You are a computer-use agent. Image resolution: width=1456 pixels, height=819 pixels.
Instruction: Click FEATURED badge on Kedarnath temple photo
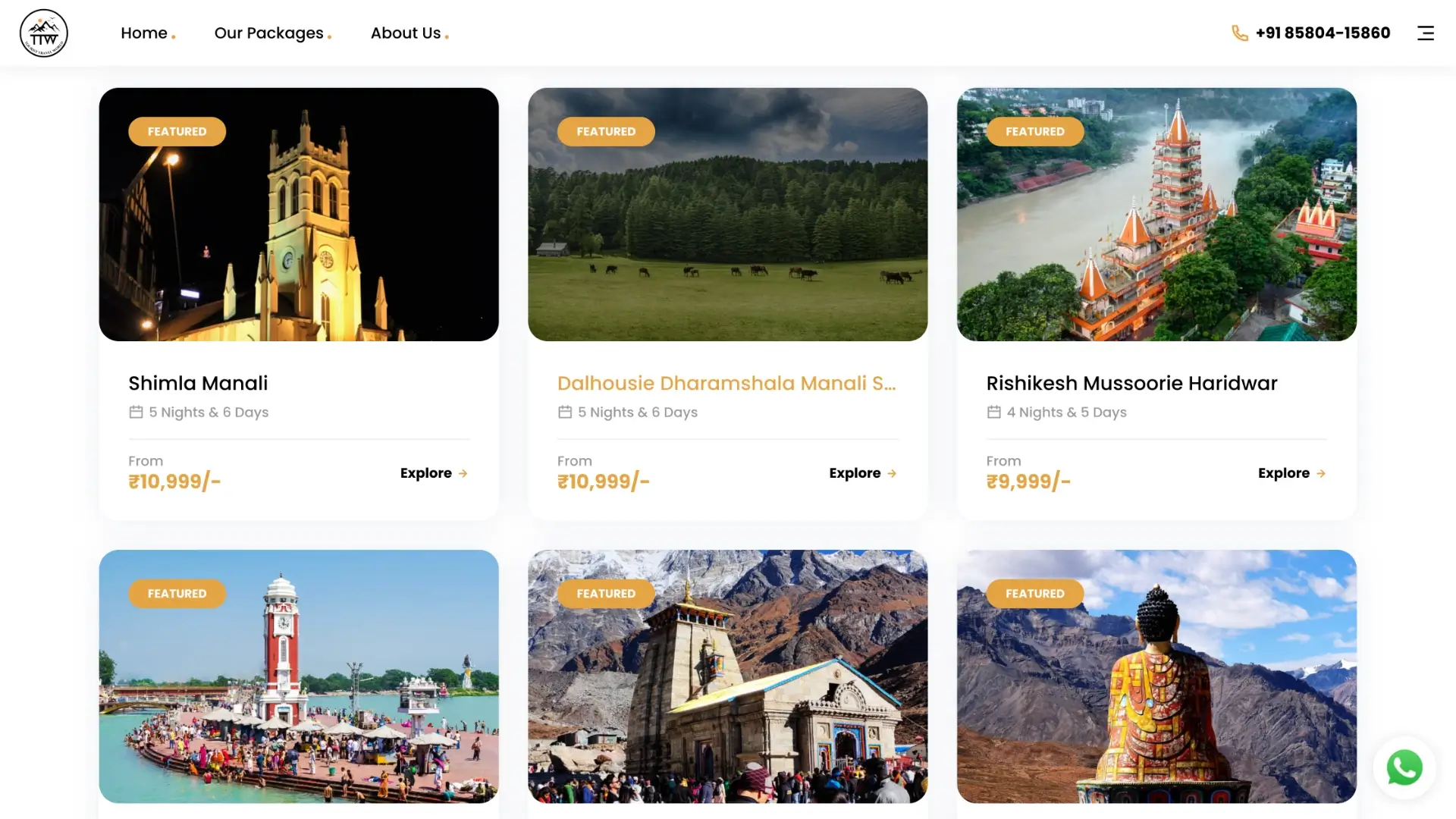tap(606, 594)
